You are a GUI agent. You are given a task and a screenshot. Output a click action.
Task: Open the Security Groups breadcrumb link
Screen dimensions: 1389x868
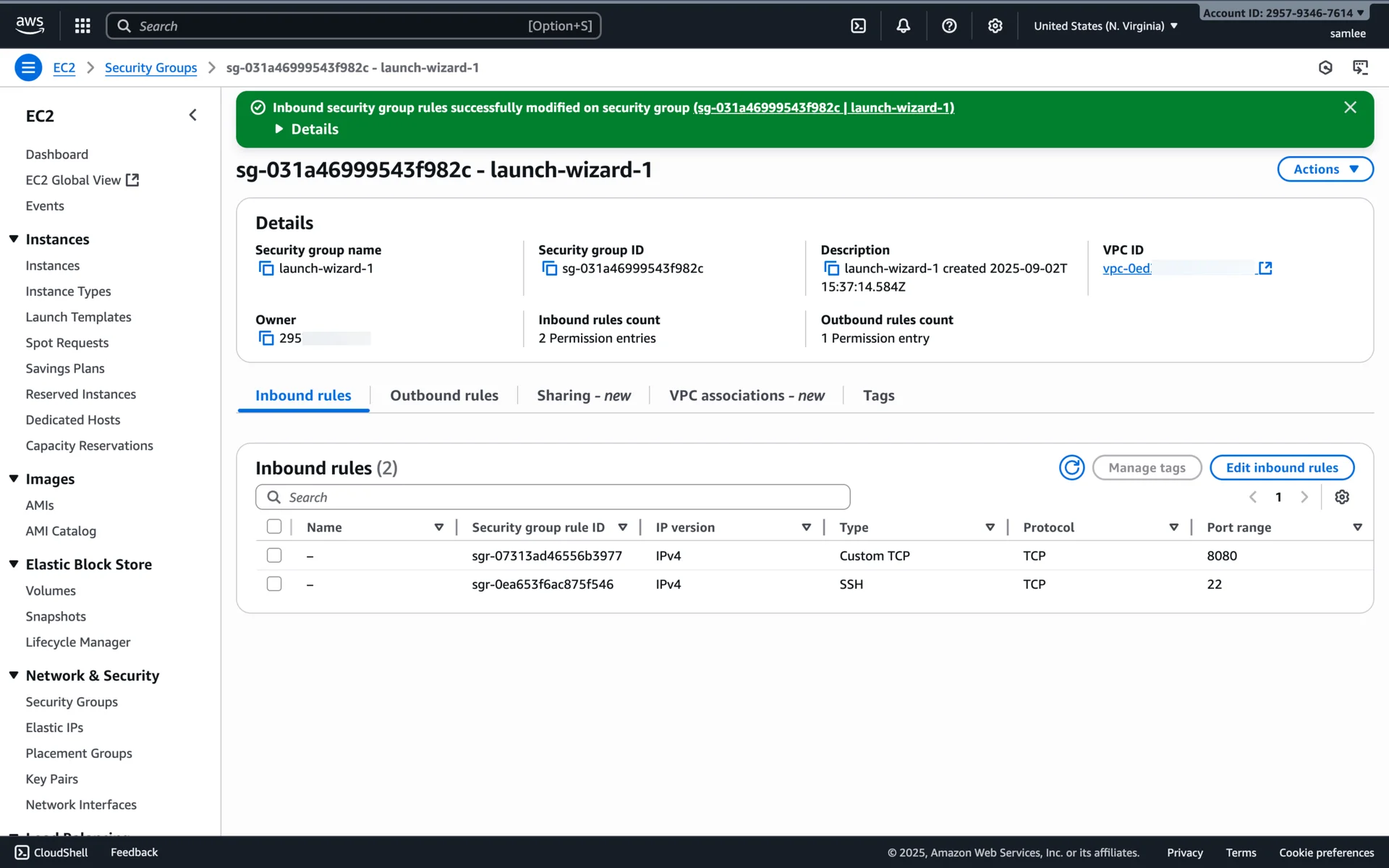[x=150, y=68]
